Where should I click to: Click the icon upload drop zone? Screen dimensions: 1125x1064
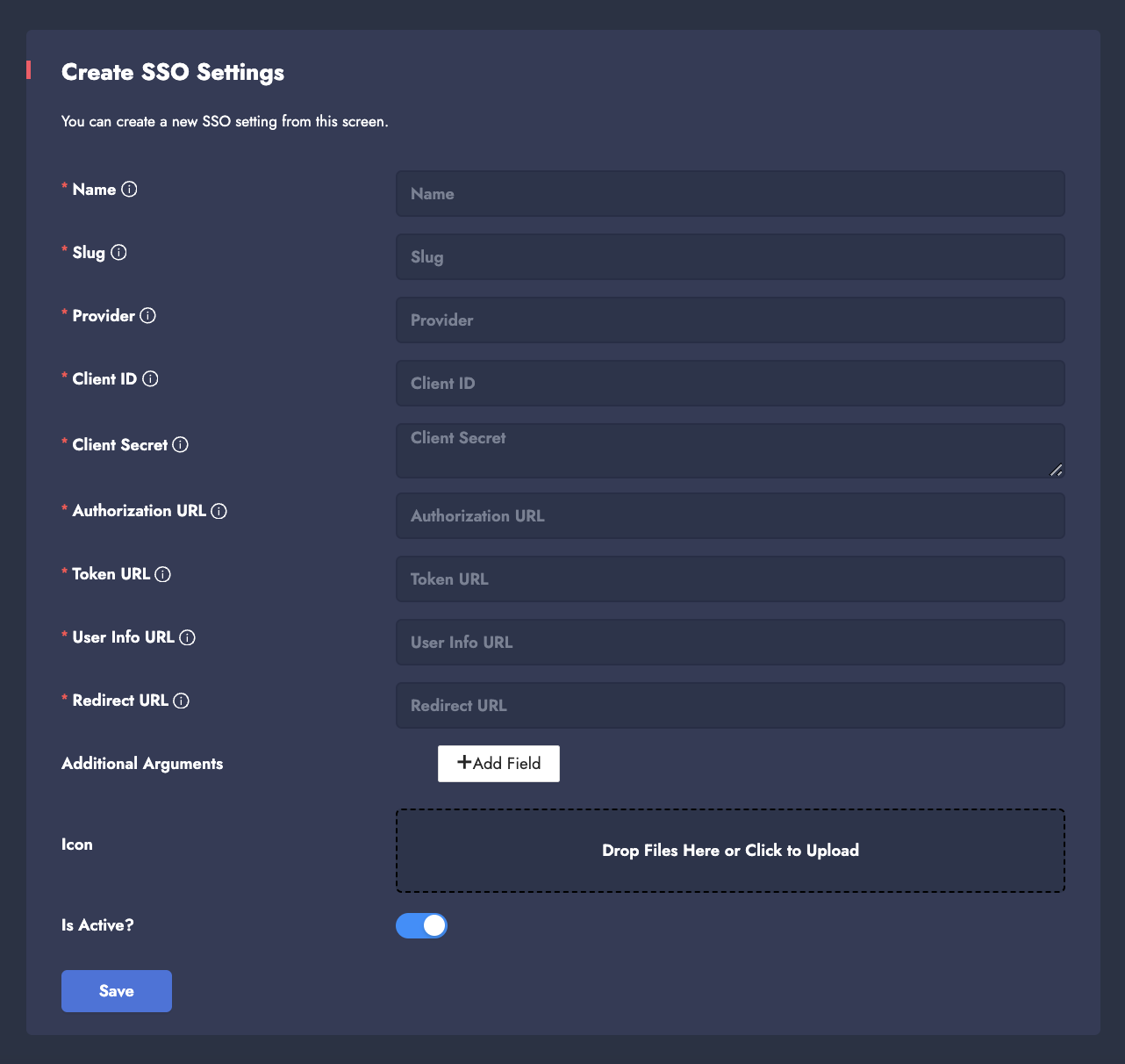coord(730,851)
